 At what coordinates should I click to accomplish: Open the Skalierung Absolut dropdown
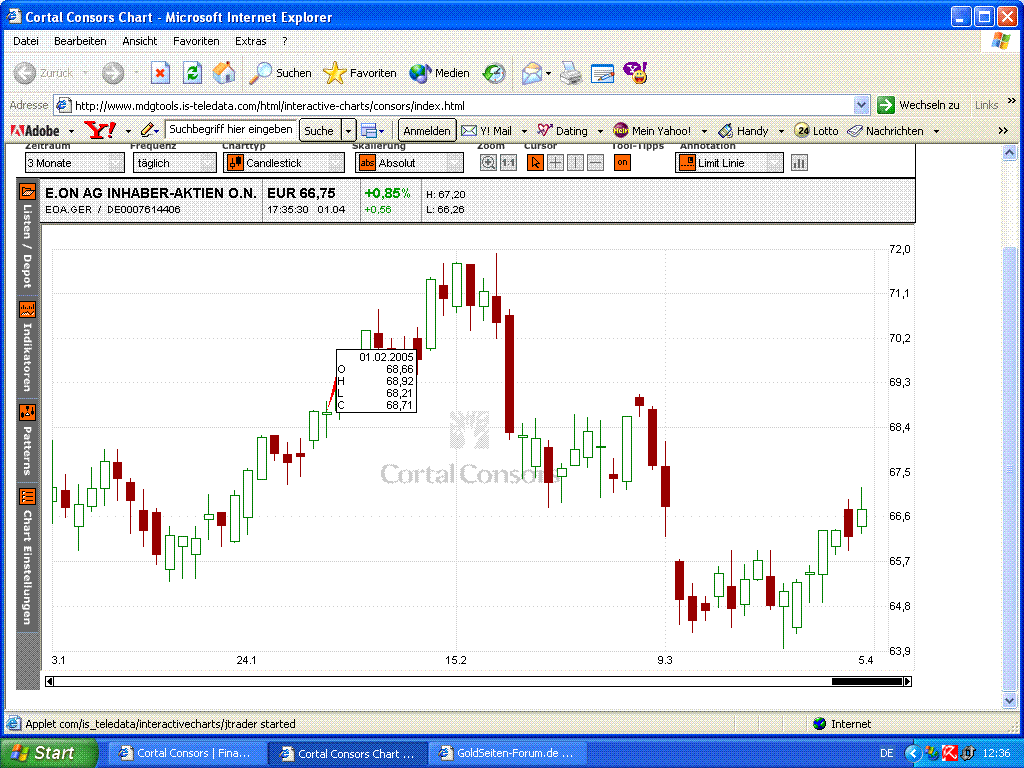click(409, 163)
